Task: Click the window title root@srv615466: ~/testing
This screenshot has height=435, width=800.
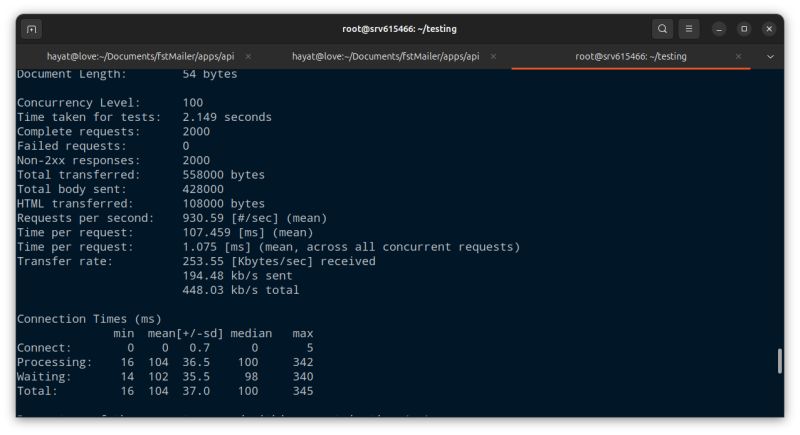Action: (399, 29)
